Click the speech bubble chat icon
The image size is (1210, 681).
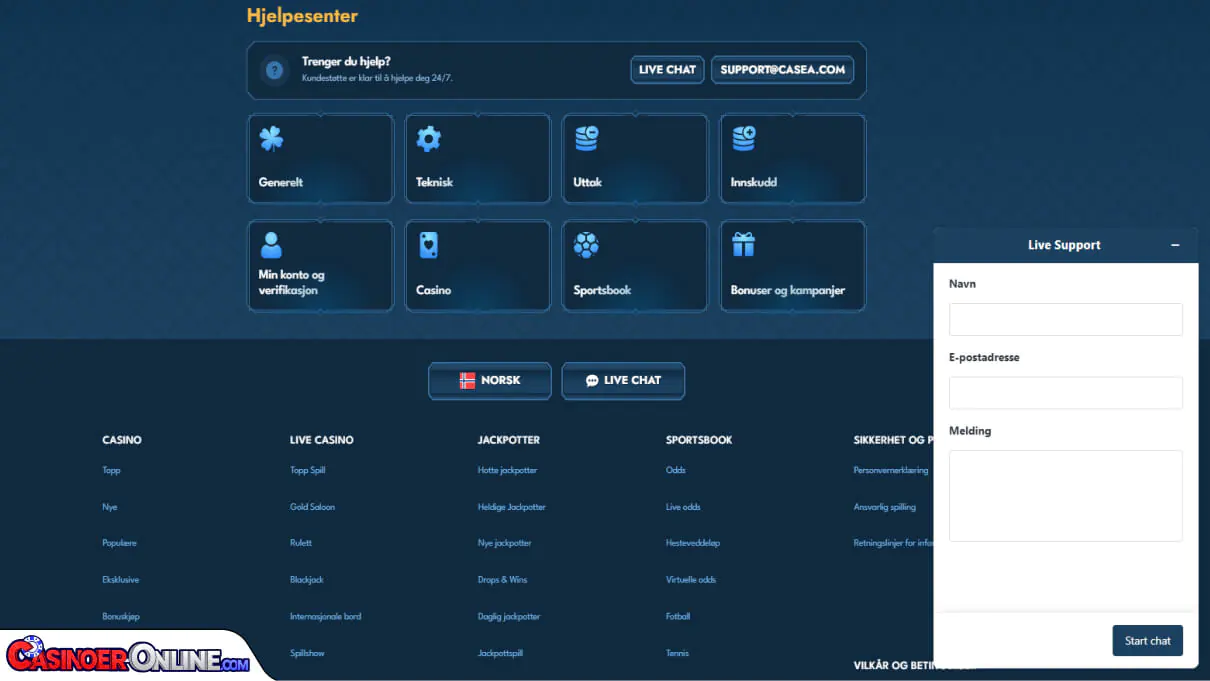click(x=593, y=380)
